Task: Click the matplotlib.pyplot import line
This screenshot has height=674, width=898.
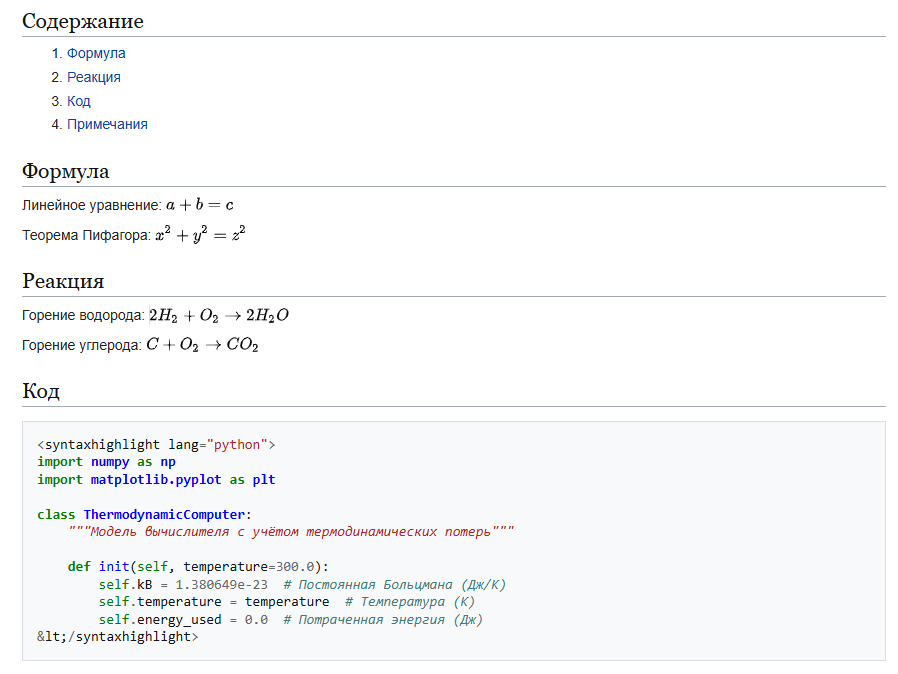Action: coord(156,480)
